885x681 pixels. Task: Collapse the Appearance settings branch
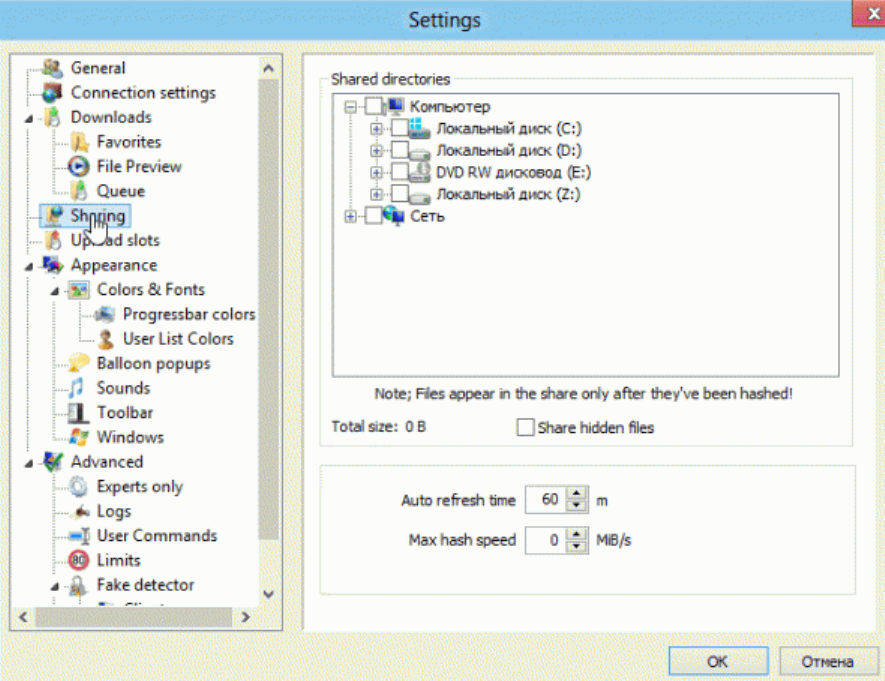pyautogui.click(x=28, y=266)
